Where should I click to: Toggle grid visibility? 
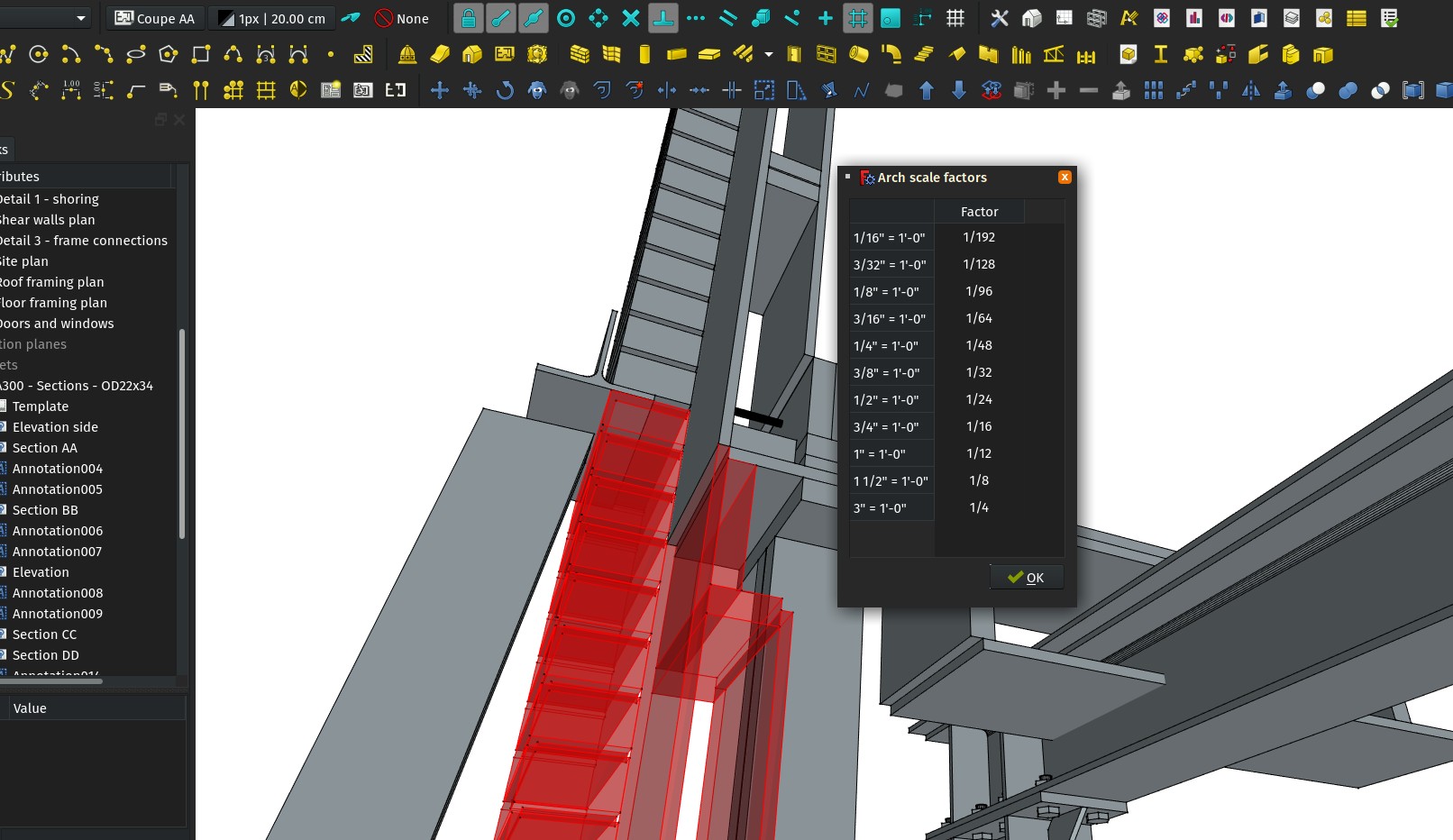point(955,18)
